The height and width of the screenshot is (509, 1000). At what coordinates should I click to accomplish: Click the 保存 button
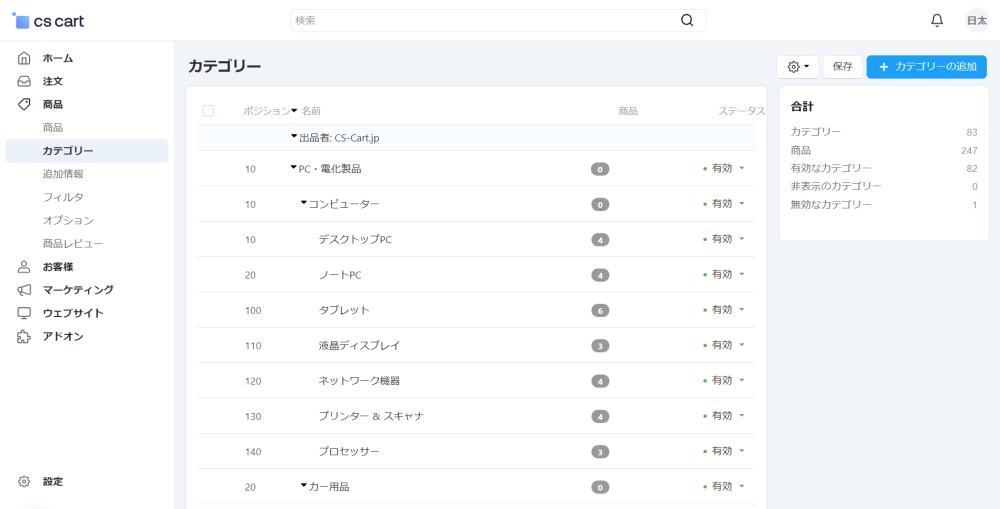click(842, 67)
